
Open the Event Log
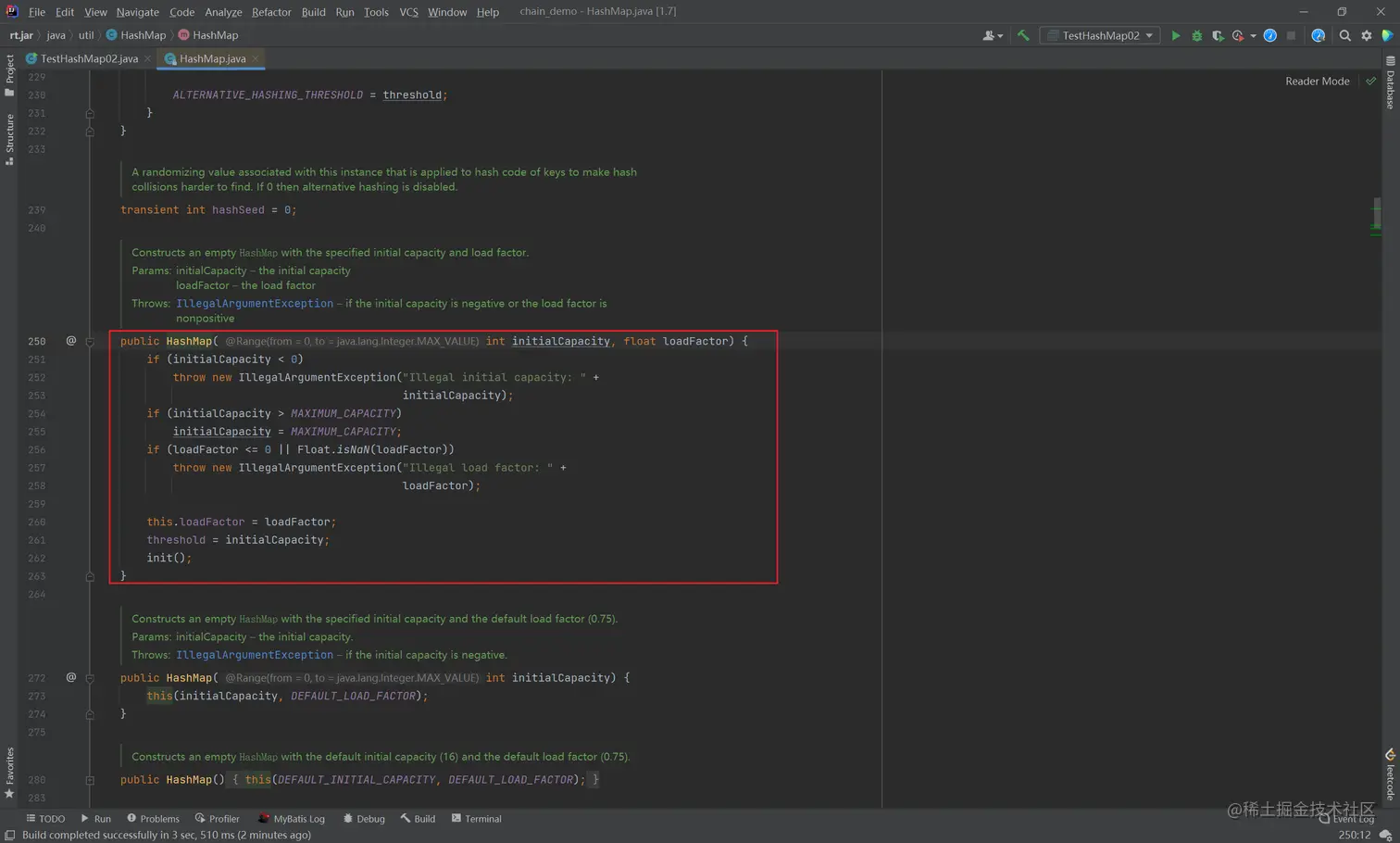1348,819
